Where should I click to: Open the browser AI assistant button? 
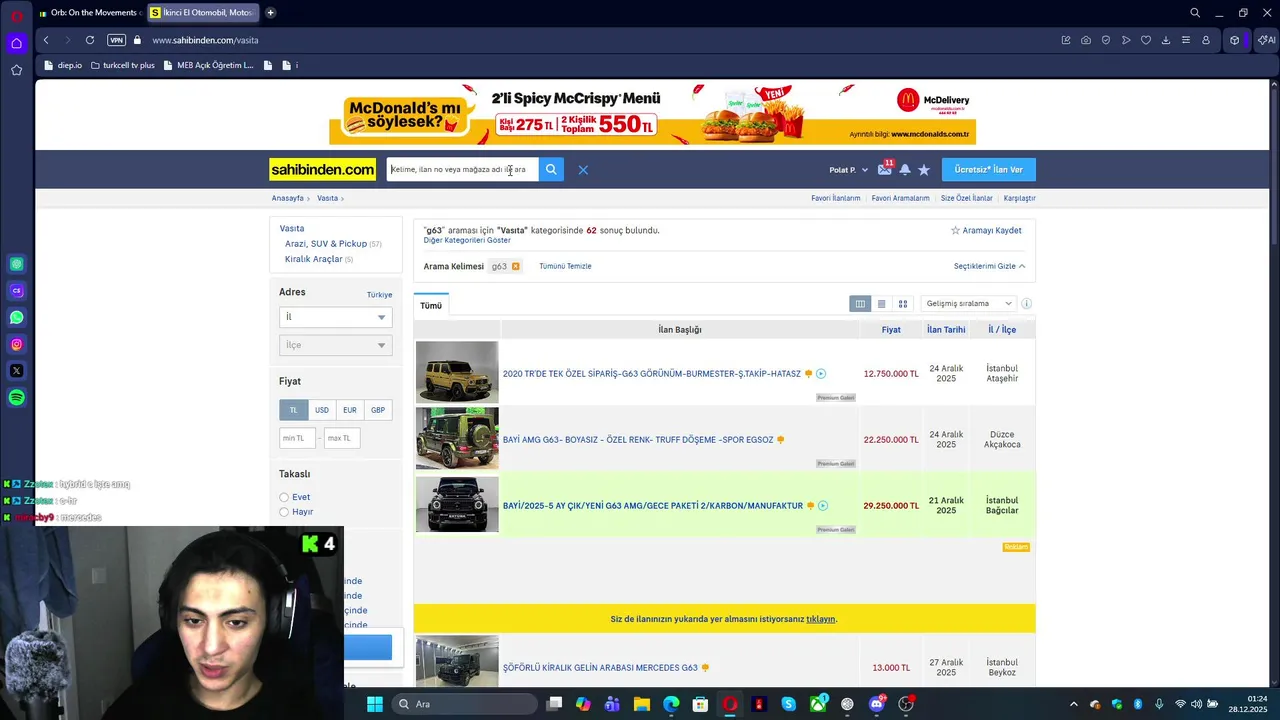pos(1266,40)
